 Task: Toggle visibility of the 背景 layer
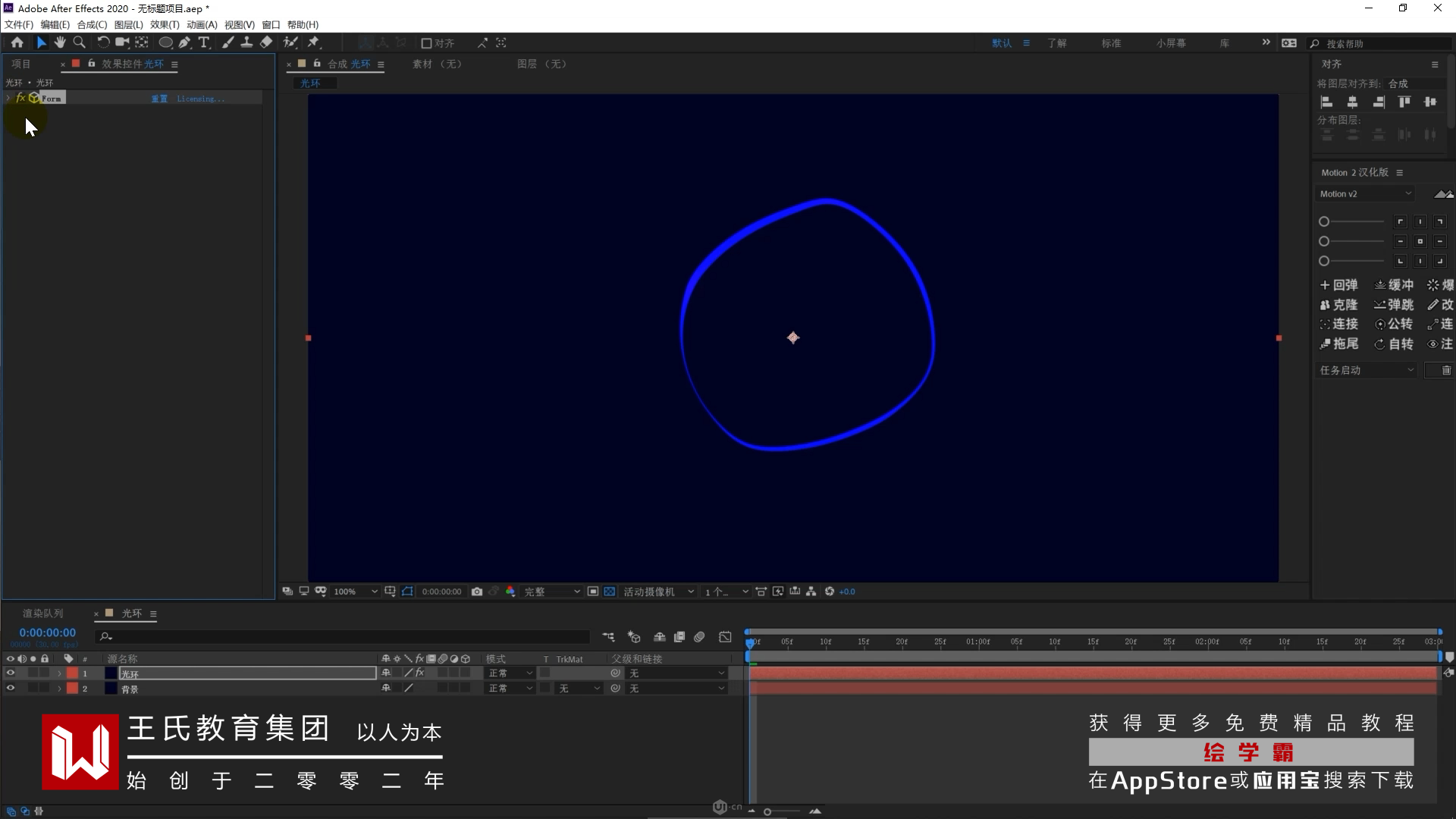pyautogui.click(x=11, y=689)
